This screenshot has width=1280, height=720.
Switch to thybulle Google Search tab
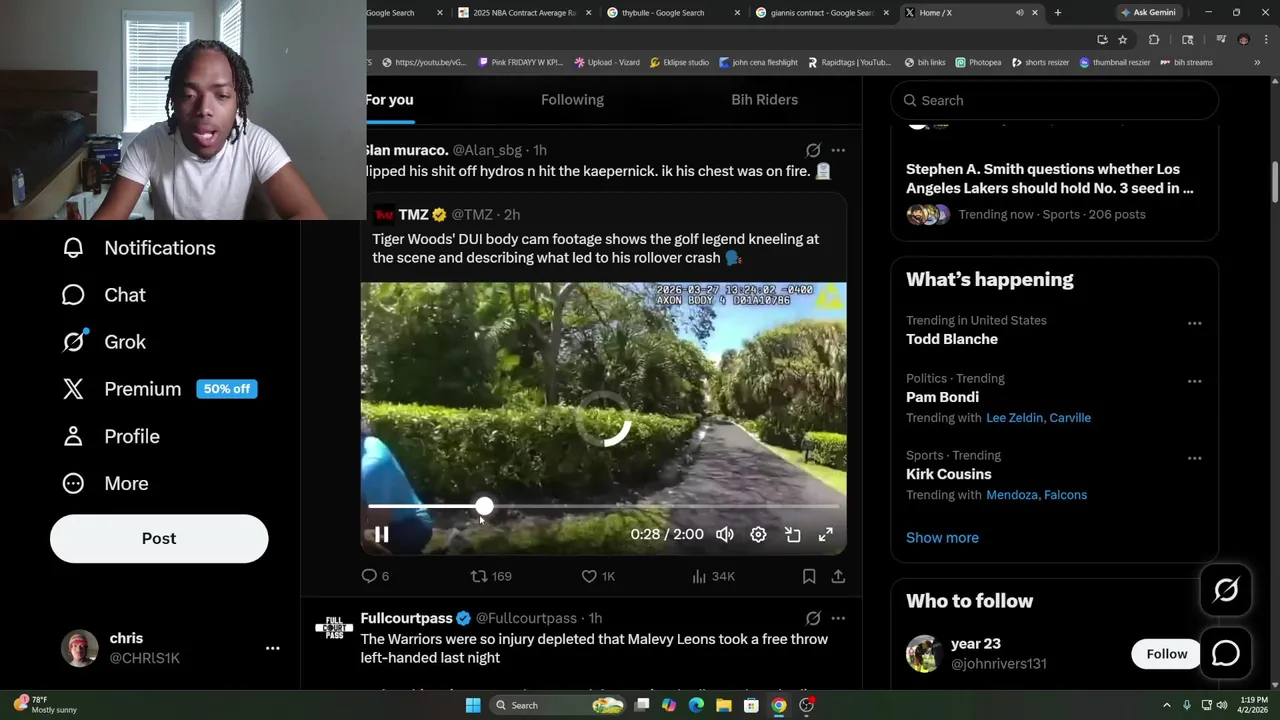pyautogui.click(x=672, y=13)
